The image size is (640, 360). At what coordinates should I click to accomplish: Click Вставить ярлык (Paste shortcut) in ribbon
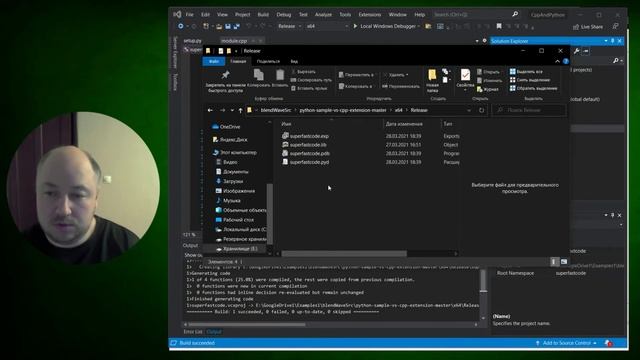pos(308,88)
